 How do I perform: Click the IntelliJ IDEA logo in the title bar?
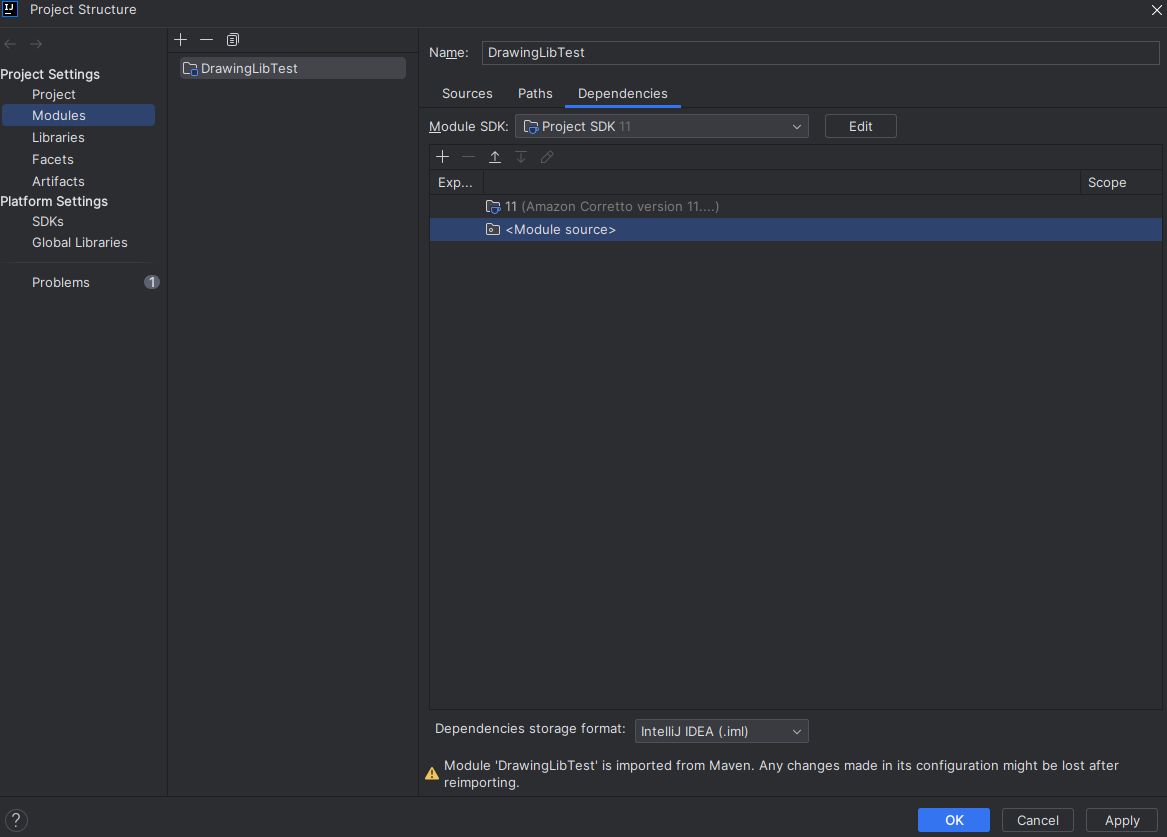click(x=10, y=9)
